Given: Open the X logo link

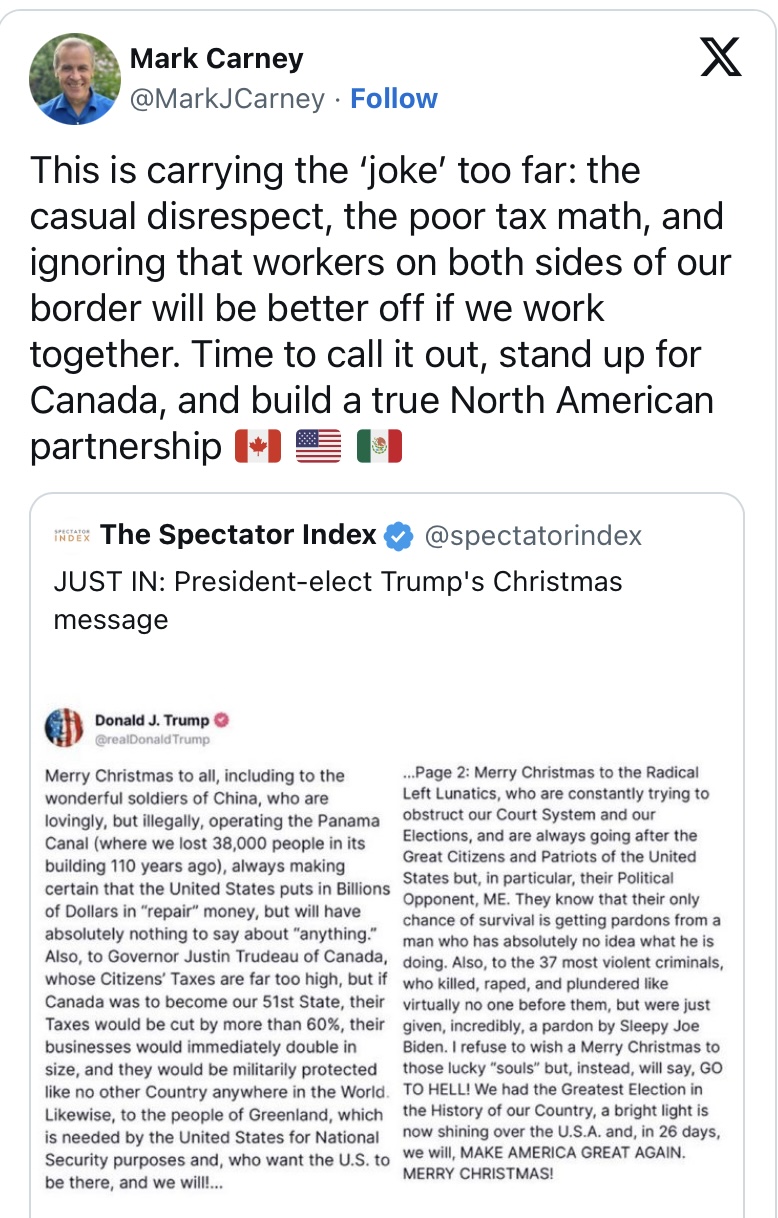Looking at the screenshot, I should (720, 57).
